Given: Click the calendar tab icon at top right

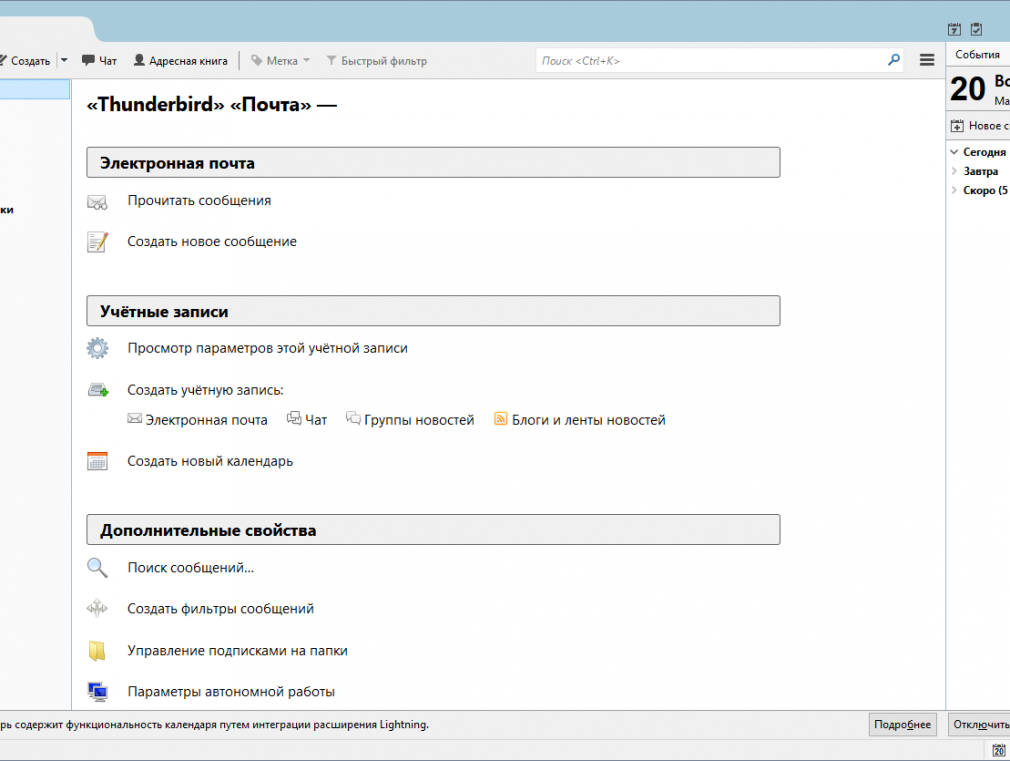Looking at the screenshot, I should 955,29.
